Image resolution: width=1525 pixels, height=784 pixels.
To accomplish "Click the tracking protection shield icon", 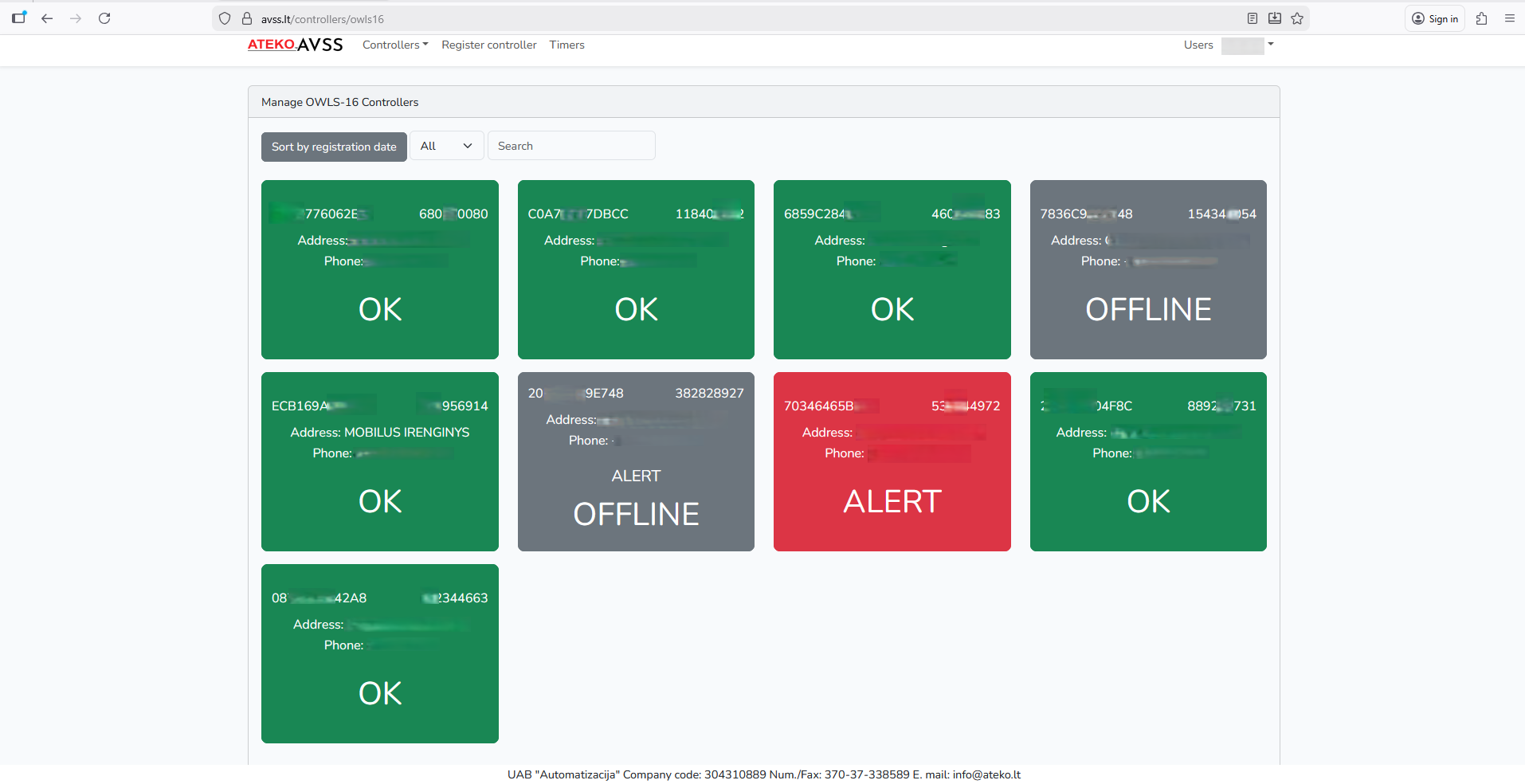I will pyautogui.click(x=225, y=18).
